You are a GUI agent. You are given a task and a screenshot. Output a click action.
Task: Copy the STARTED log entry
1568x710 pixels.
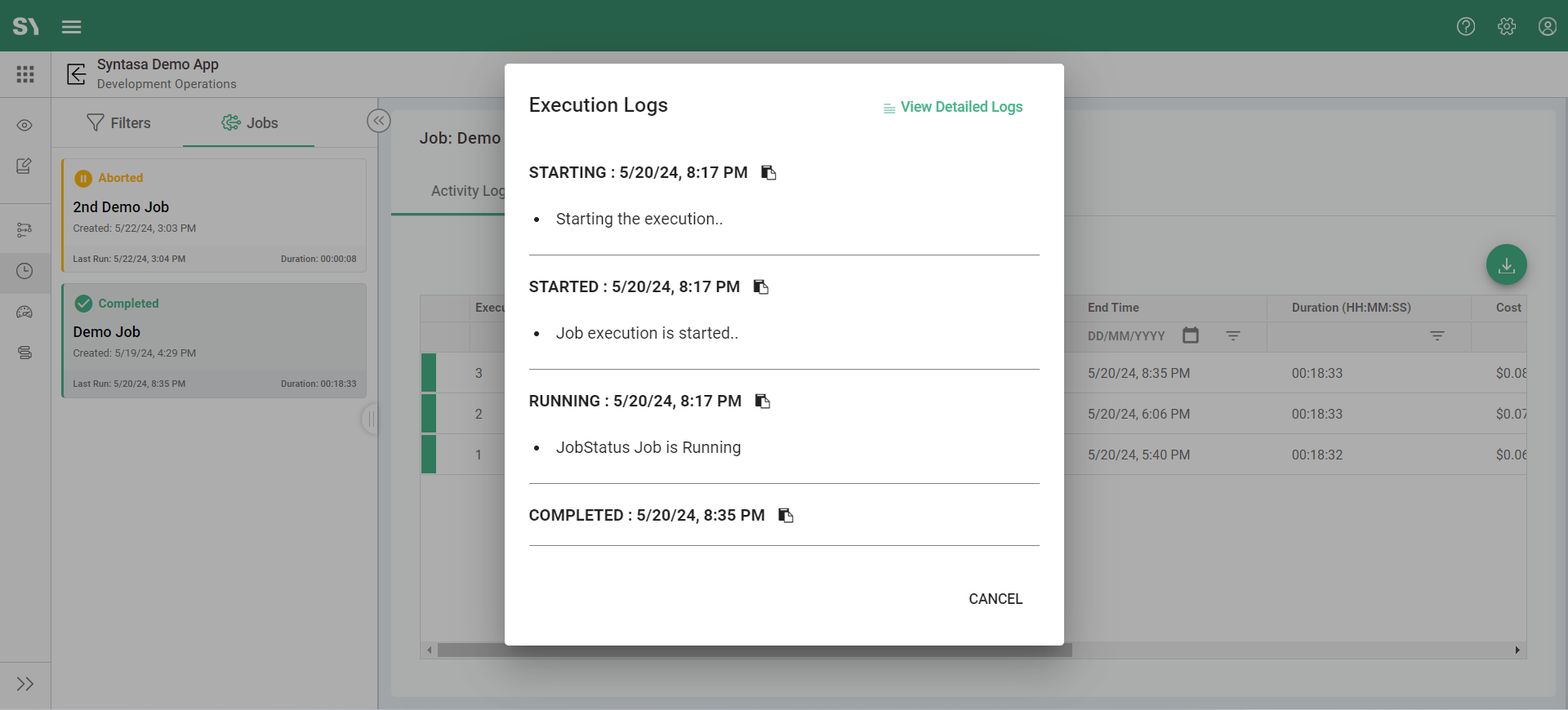(760, 286)
